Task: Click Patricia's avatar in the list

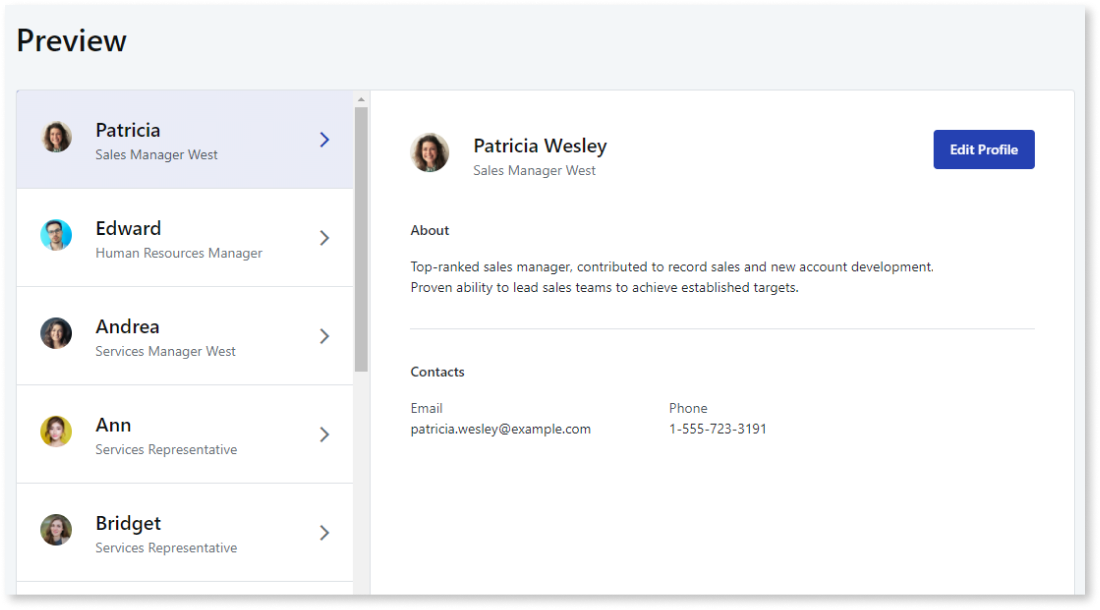Action: tap(56, 138)
